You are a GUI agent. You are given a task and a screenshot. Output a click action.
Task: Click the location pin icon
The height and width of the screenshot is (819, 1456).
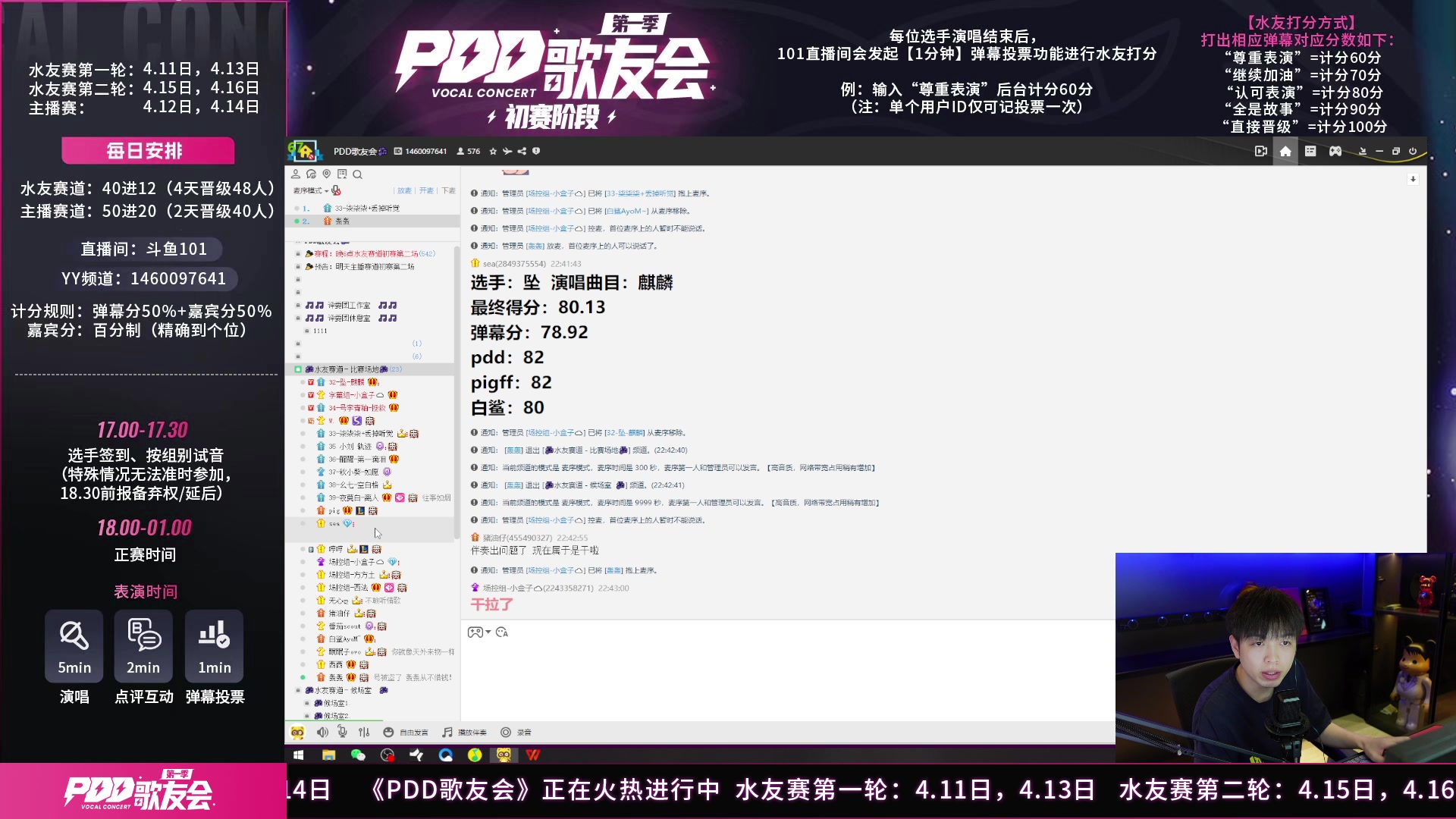pyautogui.click(x=327, y=174)
